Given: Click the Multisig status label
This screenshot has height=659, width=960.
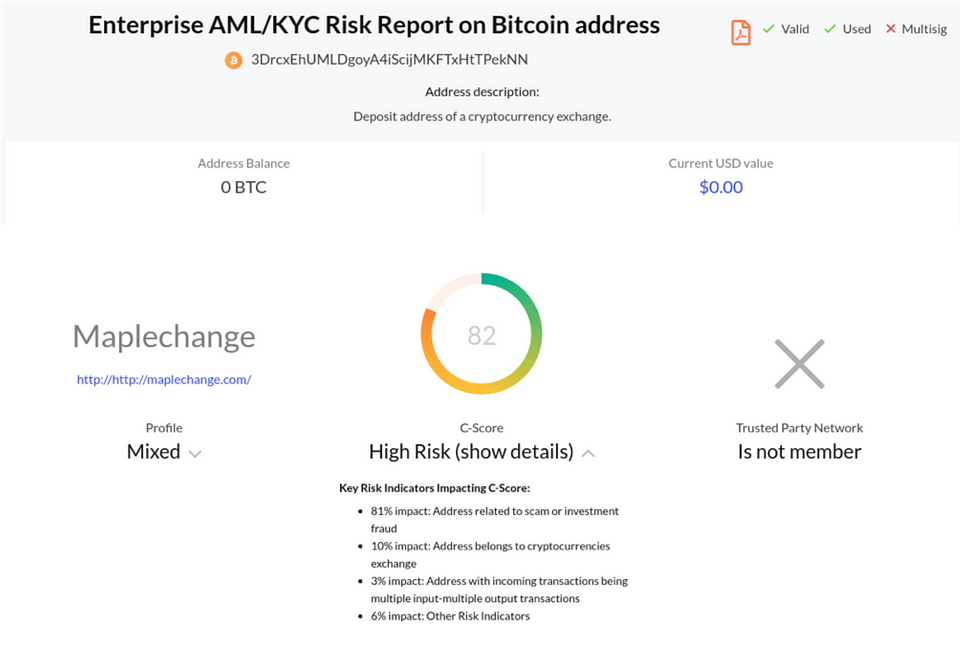Looking at the screenshot, I should point(924,29).
